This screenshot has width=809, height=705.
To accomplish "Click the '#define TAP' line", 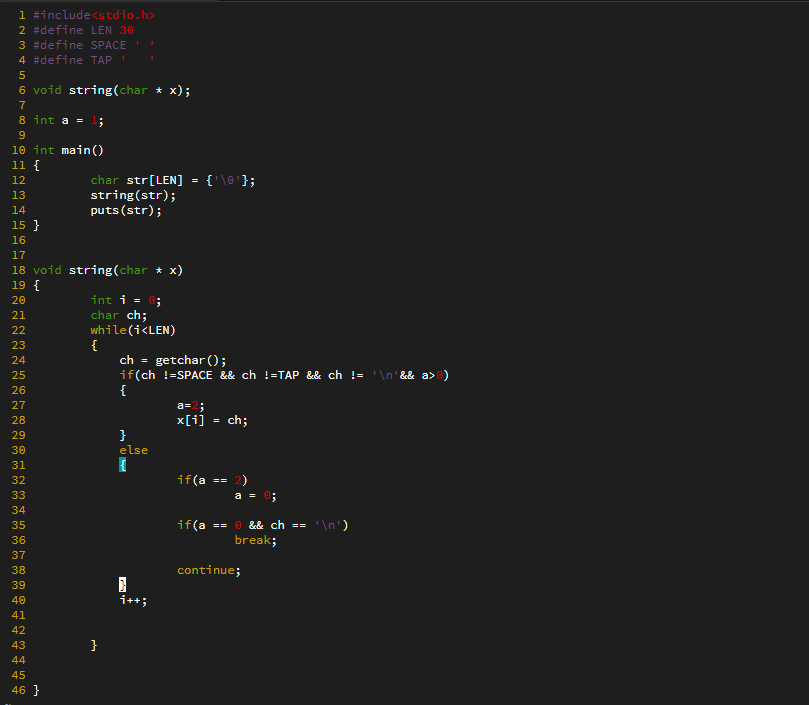I will pos(94,60).
